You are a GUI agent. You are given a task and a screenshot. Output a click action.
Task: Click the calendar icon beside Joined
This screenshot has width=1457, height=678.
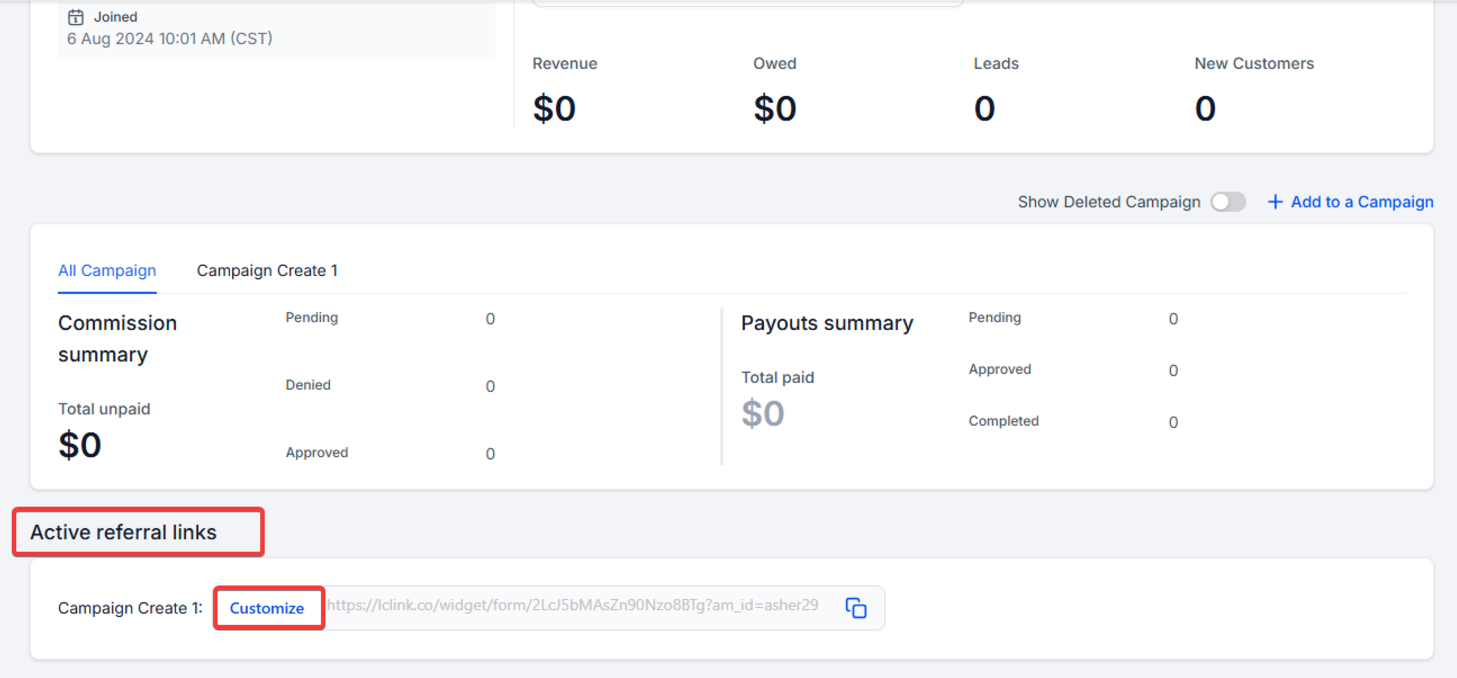coord(75,17)
